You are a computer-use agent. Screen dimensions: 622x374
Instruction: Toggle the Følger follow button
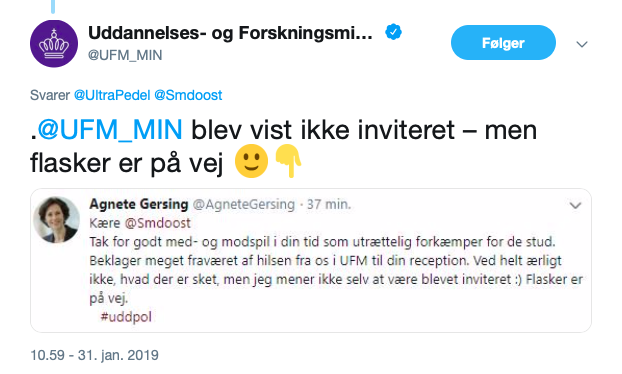point(503,43)
